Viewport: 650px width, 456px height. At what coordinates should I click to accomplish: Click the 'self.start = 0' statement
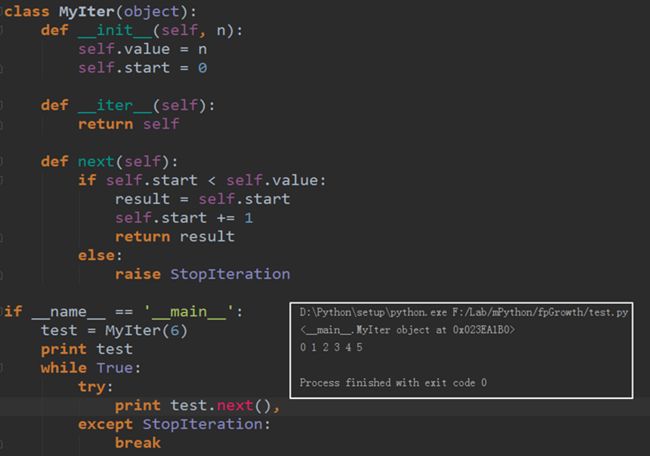[143, 68]
